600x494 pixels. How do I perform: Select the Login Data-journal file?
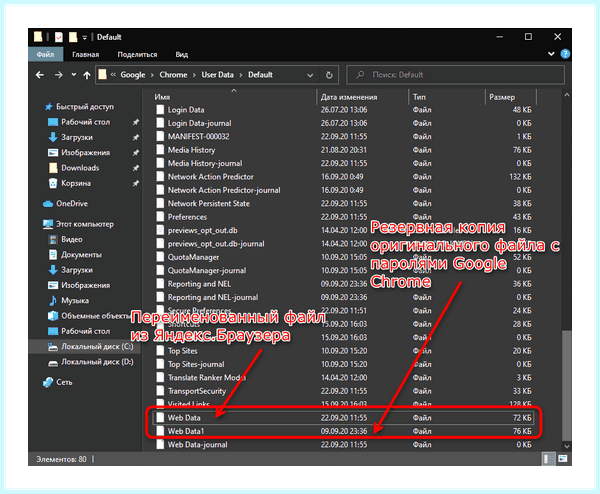[x=199, y=123]
